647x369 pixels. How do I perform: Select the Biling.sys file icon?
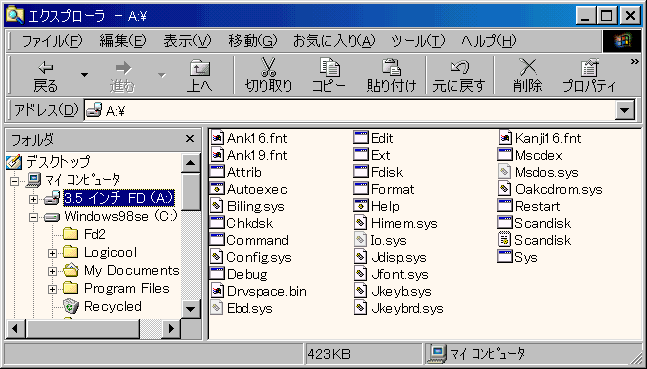217,206
